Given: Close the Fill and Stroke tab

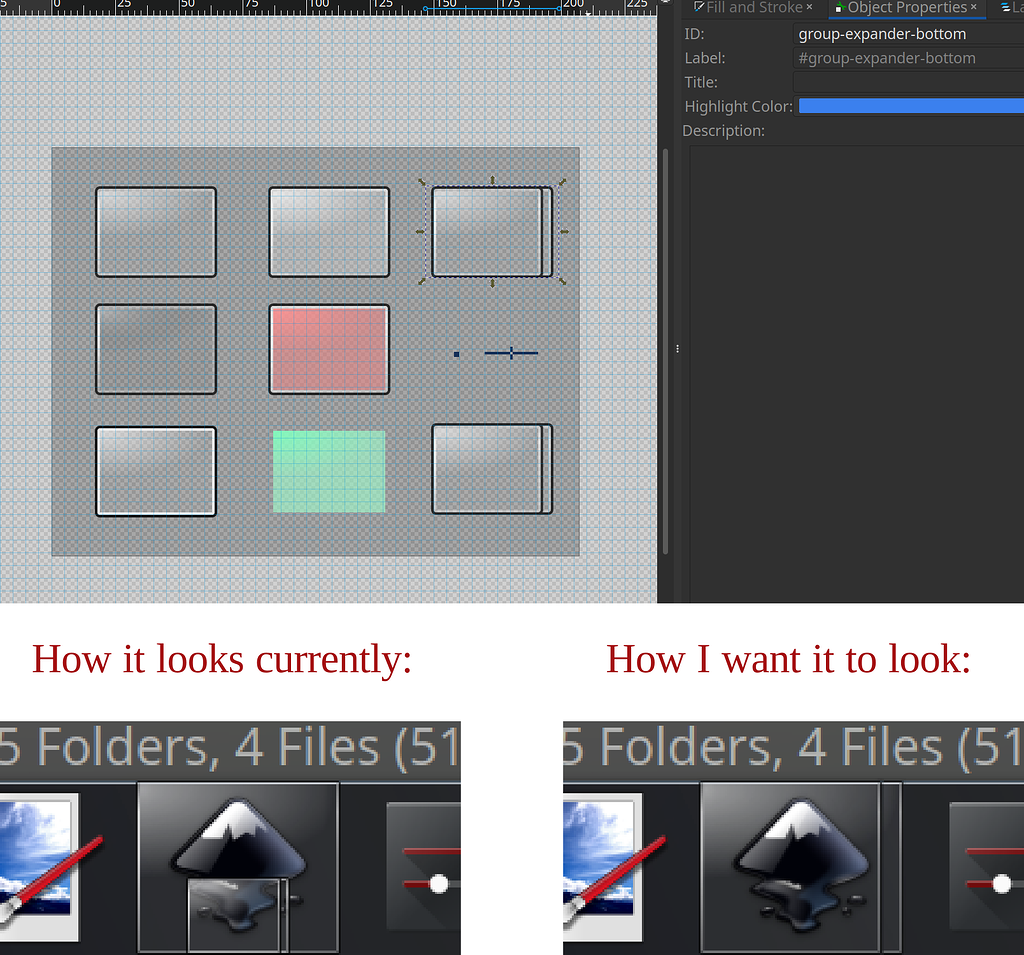Looking at the screenshot, I should 808,8.
